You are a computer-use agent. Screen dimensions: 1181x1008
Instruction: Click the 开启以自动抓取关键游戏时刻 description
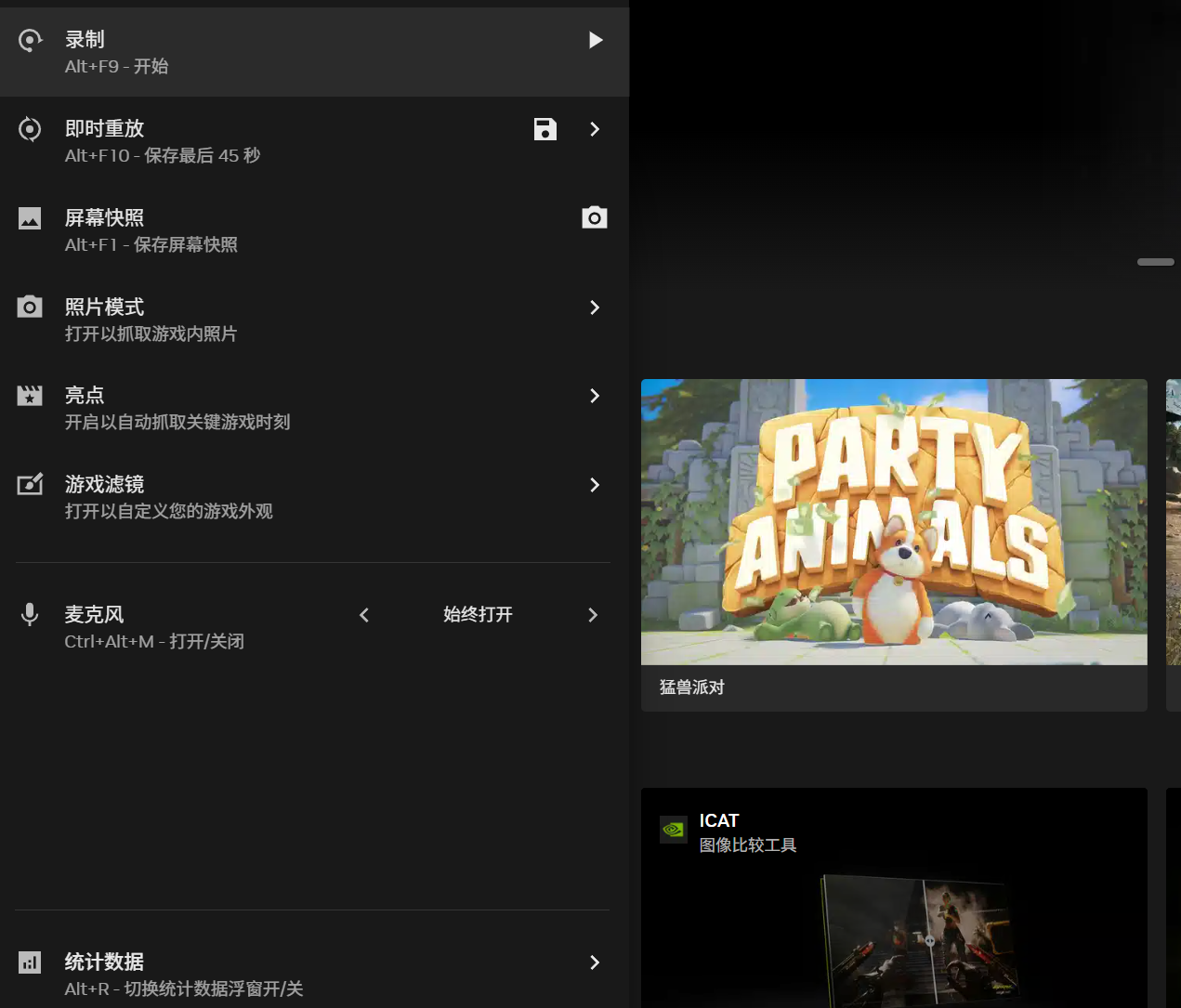tap(177, 423)
